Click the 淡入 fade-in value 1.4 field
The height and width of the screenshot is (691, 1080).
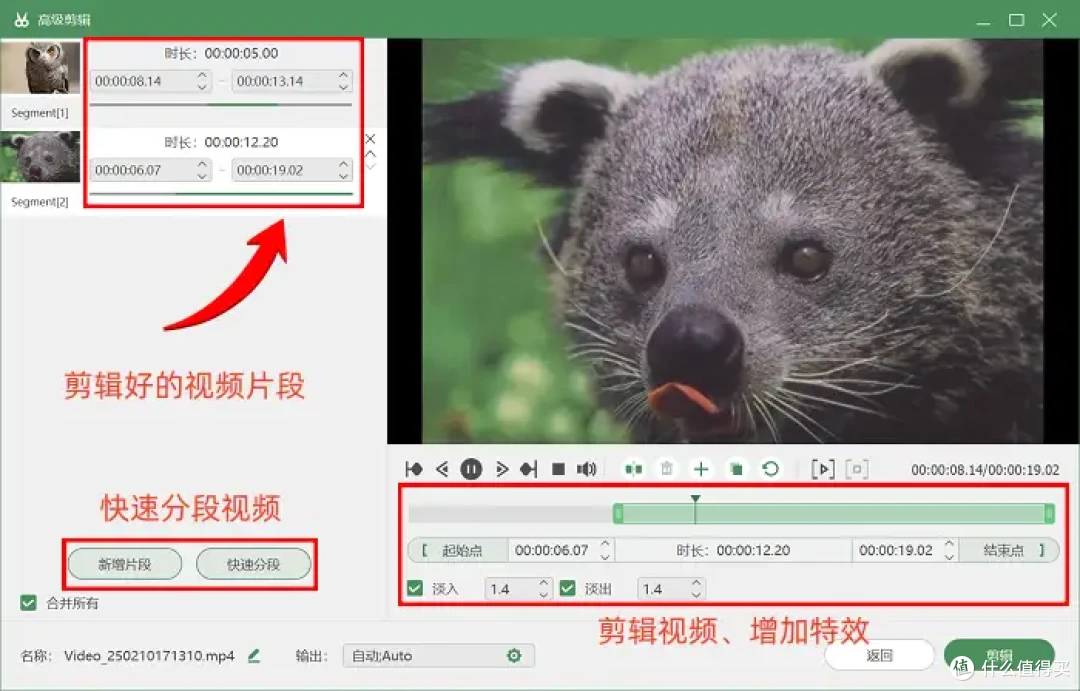(518, 589)
